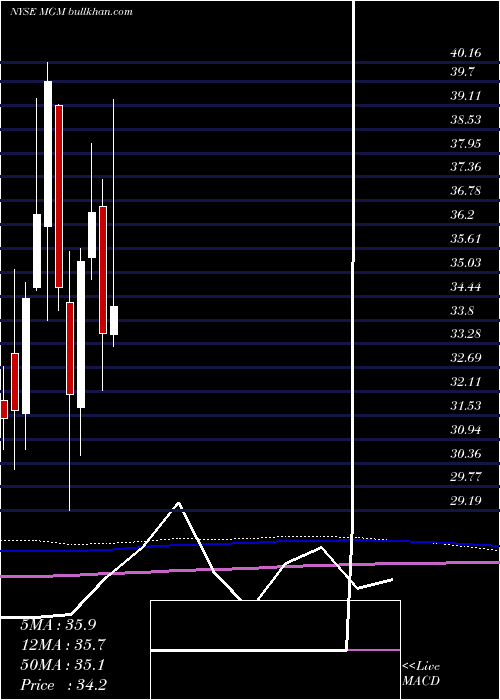This screenshot has height=700, width=500.
Task: Click the 37.36 price axis label
Action: (x=466, y=167)
